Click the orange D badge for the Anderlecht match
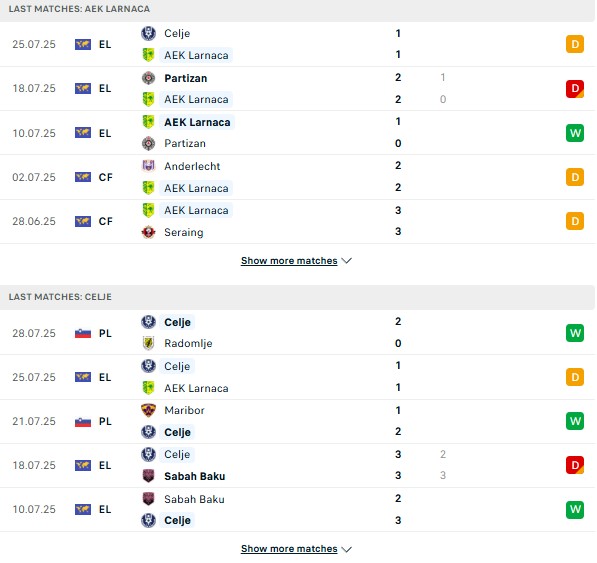Screen dimensions: 597x563 pos(575,177)
